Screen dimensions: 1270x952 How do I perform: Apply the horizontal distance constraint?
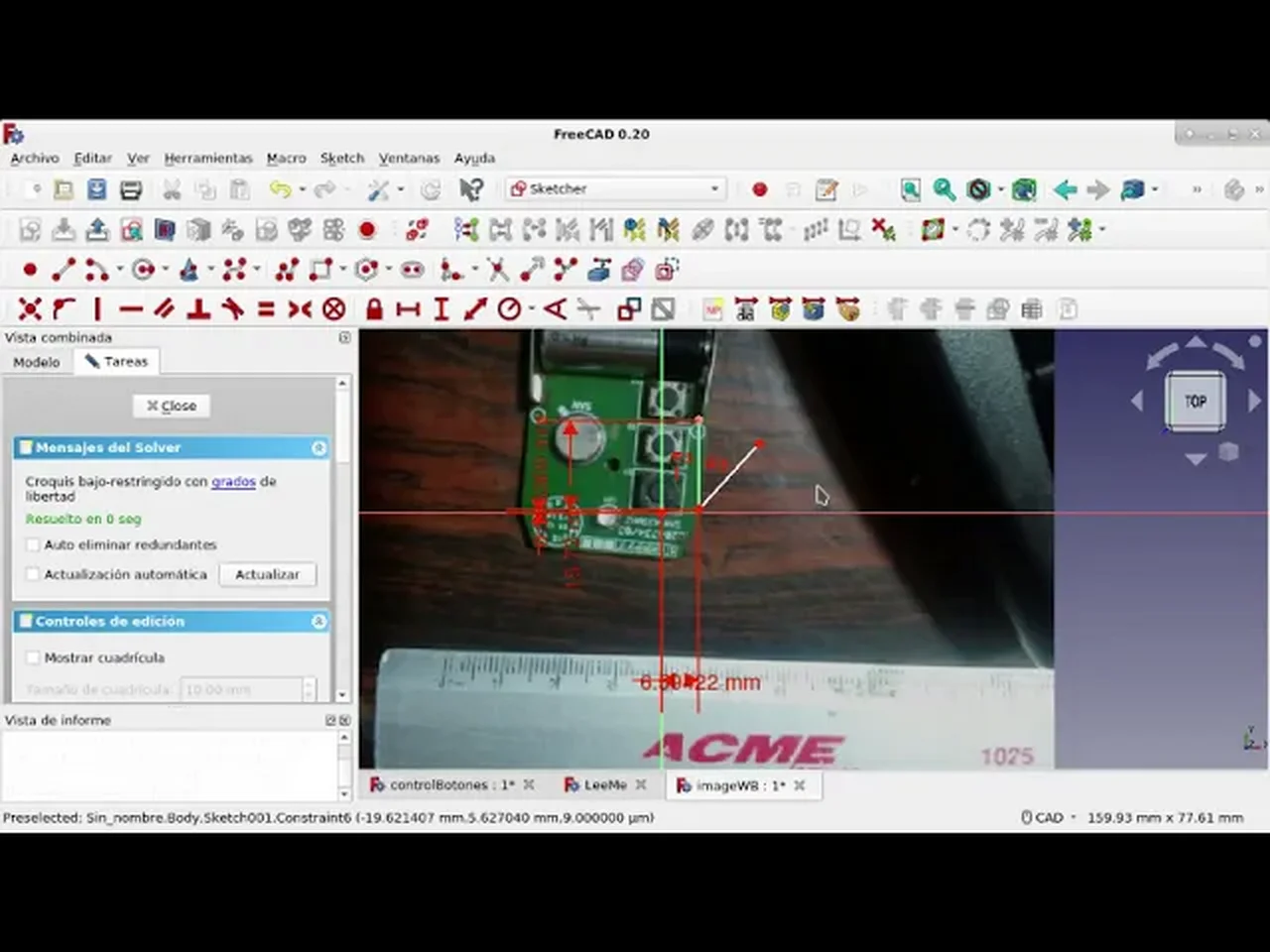408,309
